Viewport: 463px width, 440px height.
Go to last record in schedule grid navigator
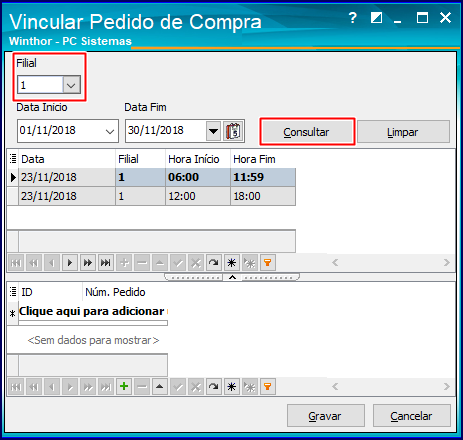coord(106,263)
